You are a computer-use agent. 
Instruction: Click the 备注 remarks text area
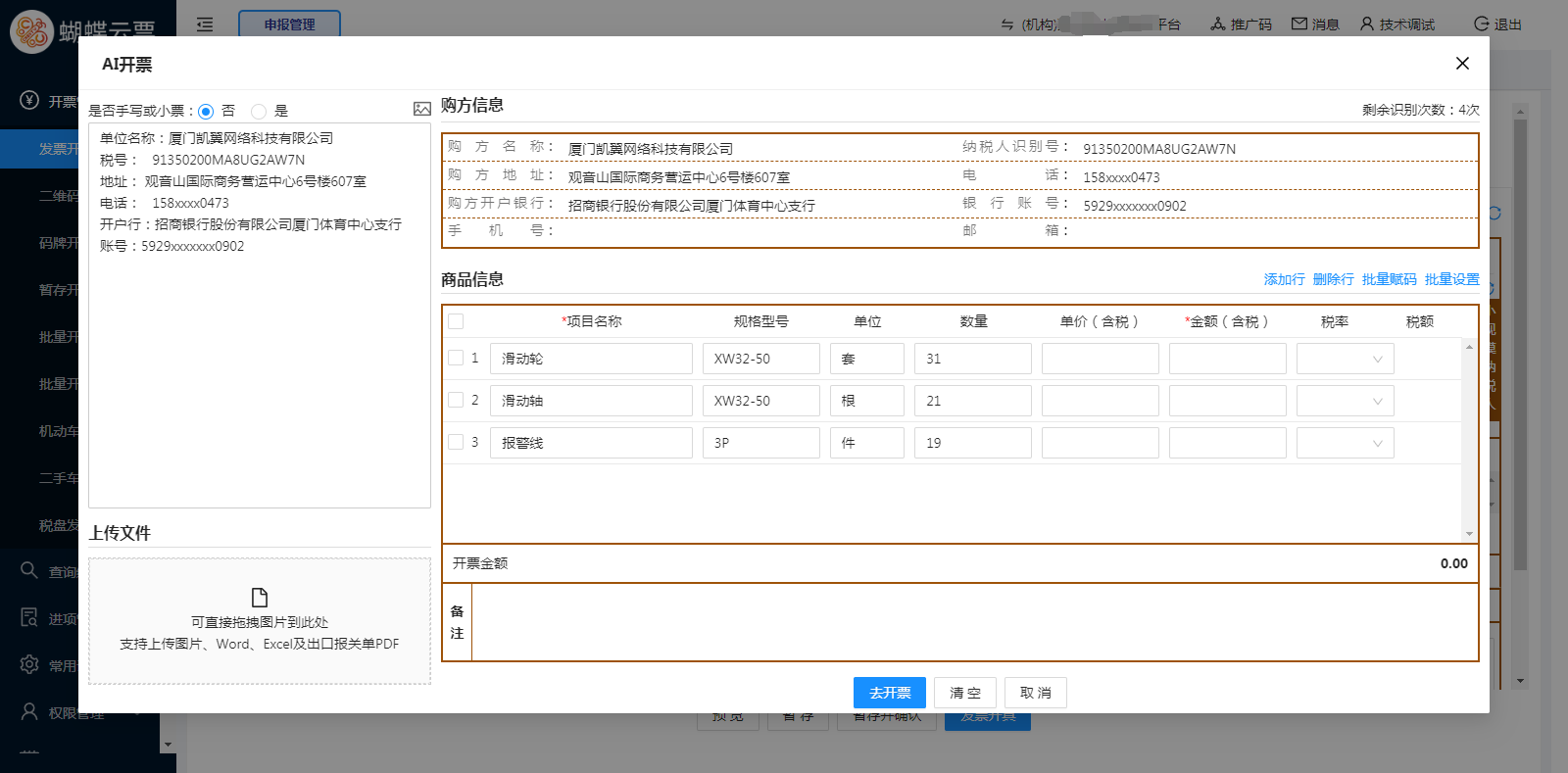[974, 622]
